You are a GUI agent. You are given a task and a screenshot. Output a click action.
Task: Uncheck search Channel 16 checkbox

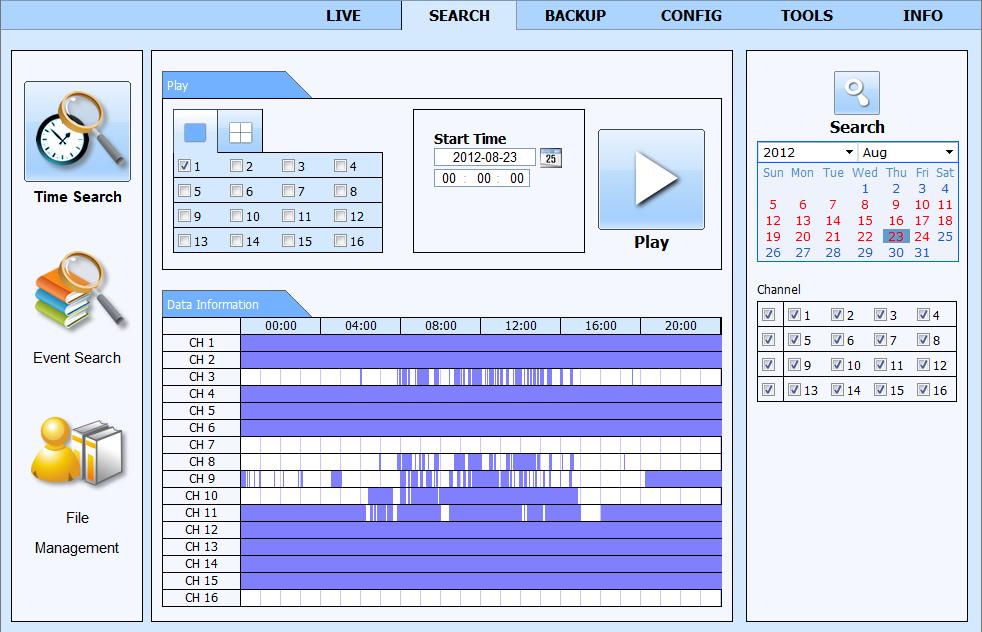point(923,390)
